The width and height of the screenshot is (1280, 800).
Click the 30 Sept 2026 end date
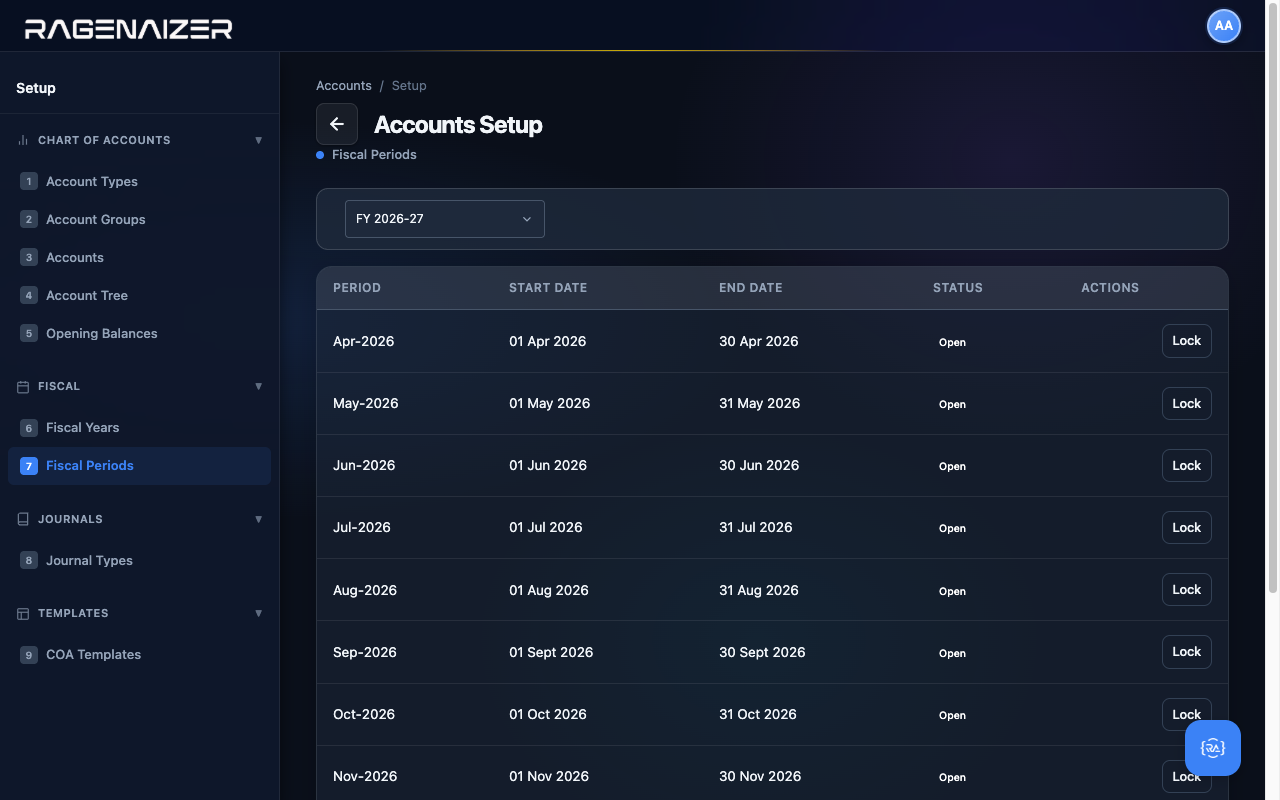(762, 652)
